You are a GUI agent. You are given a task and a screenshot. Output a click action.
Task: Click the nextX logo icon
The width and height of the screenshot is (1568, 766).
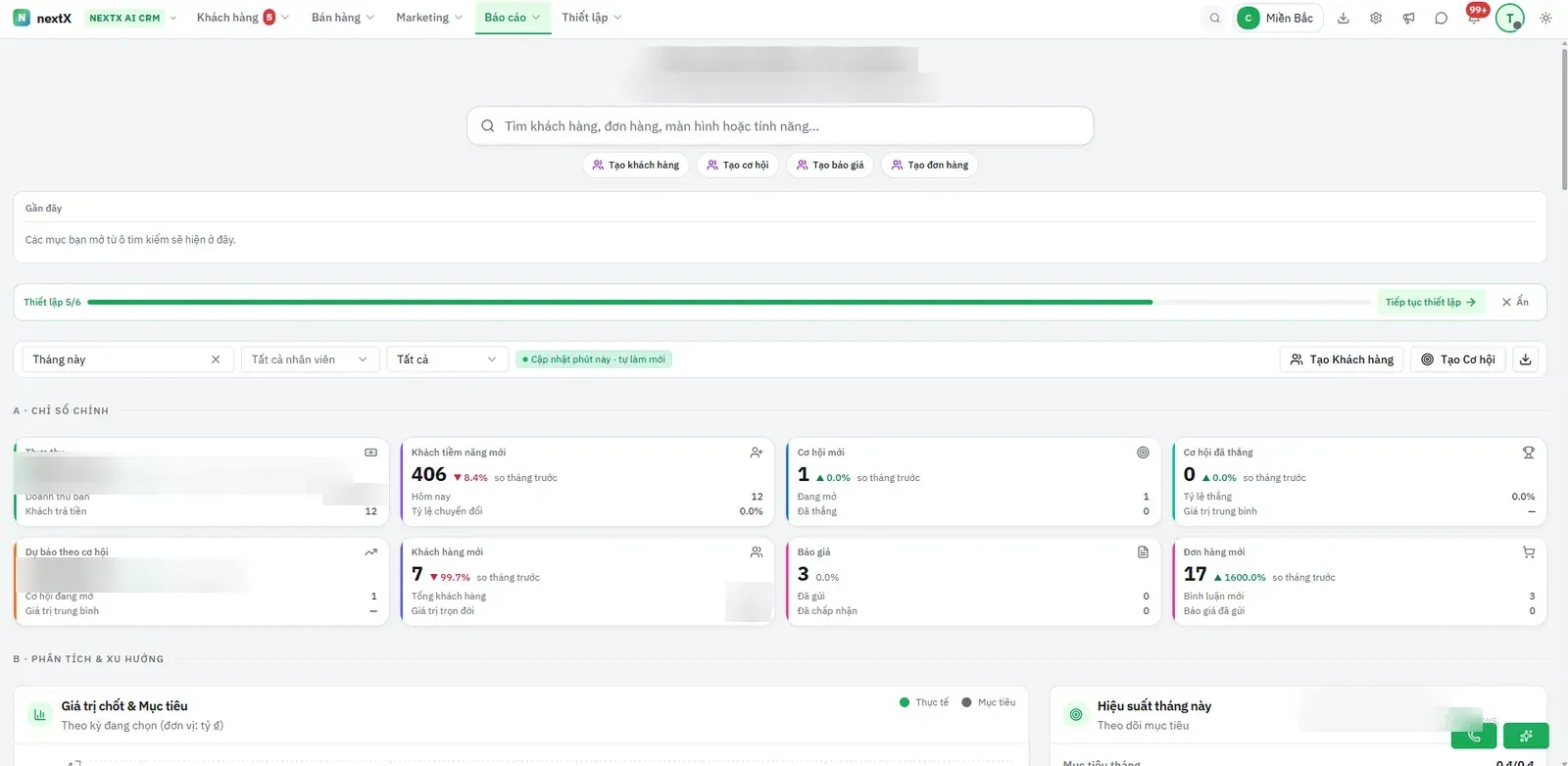point(22,18)
